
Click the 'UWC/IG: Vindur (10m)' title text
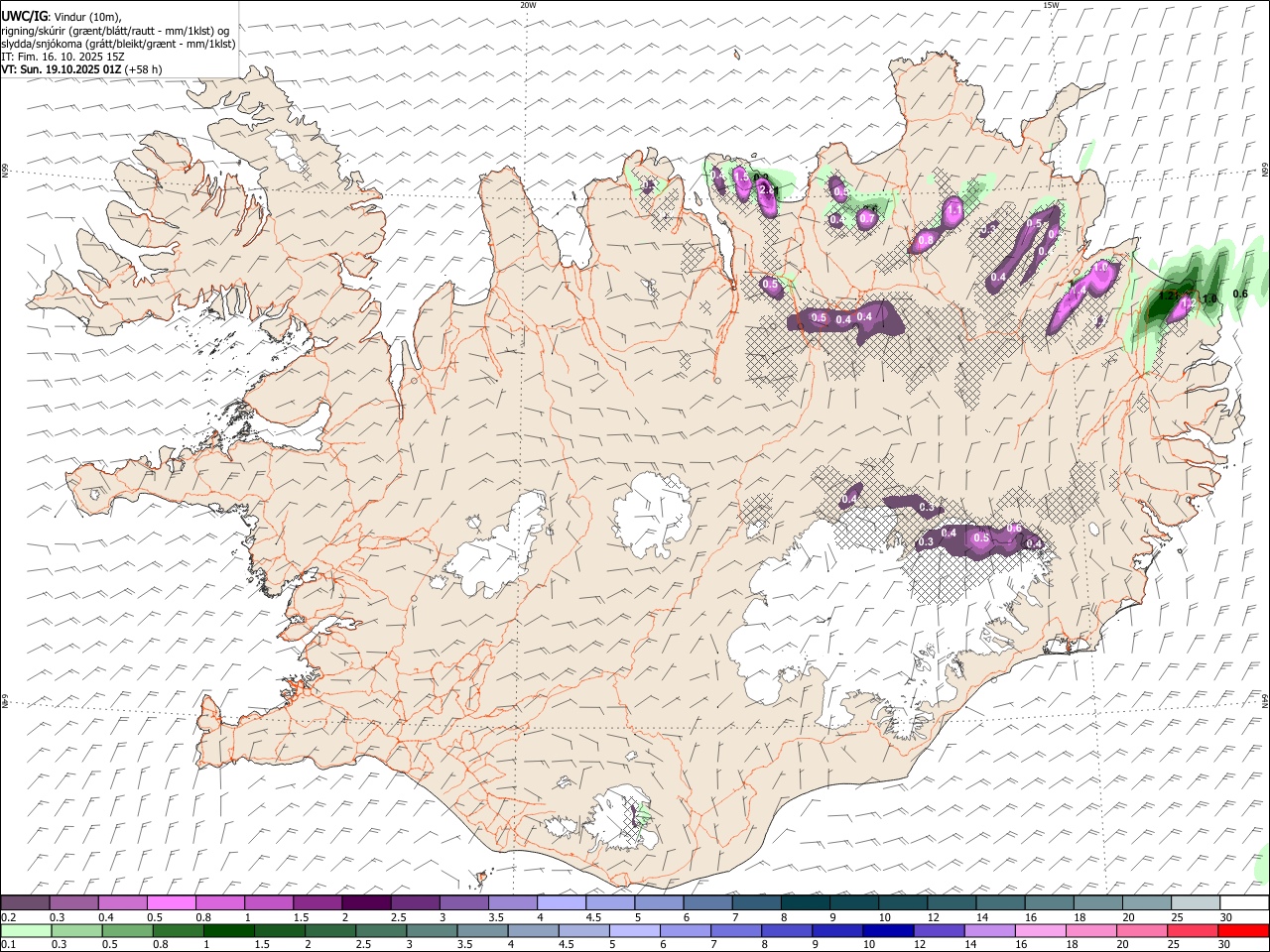click(x=62, y=17)
